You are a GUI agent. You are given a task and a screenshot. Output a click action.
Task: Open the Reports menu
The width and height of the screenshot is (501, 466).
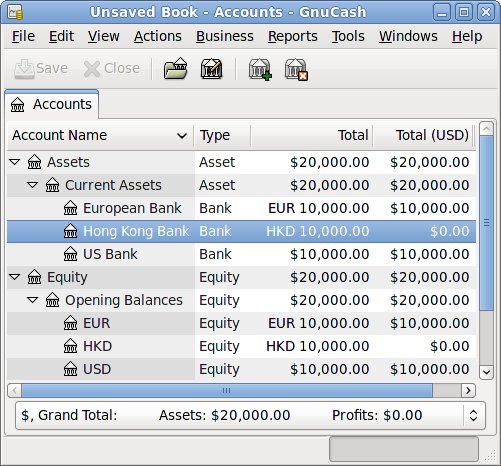click(x=293, y=36)
